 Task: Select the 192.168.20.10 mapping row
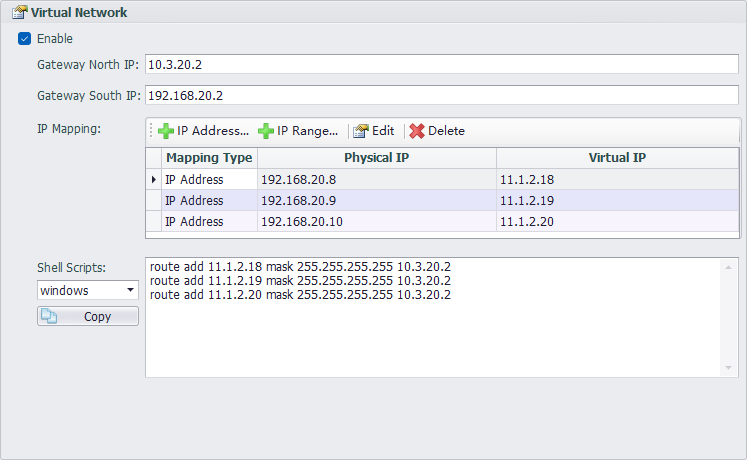376,222
